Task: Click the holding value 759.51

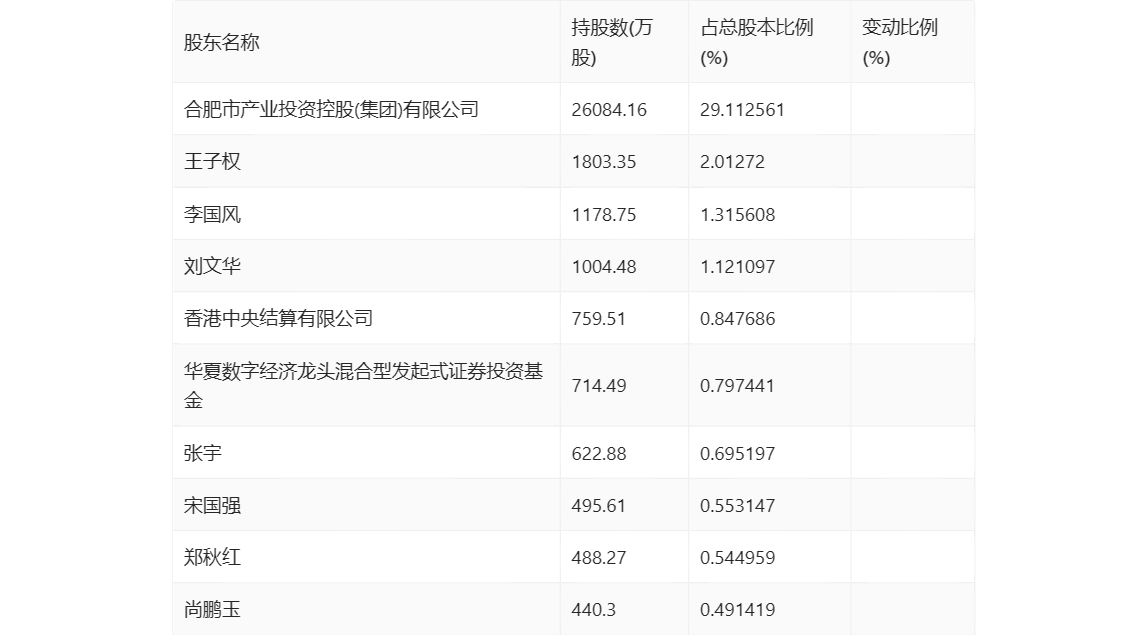Action: pyautogui.click(x=599, y=319)
